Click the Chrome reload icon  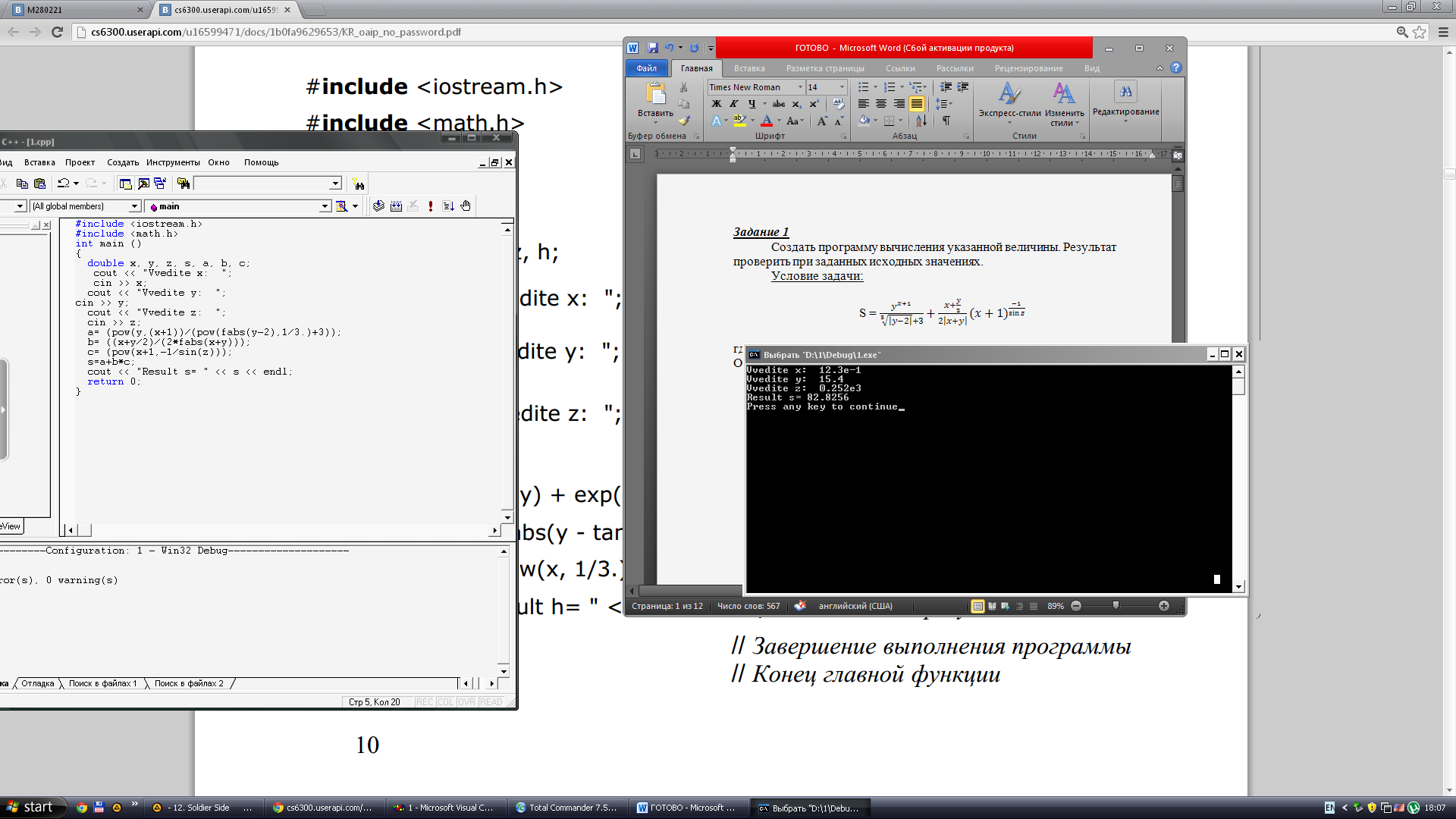click(57, 32)
